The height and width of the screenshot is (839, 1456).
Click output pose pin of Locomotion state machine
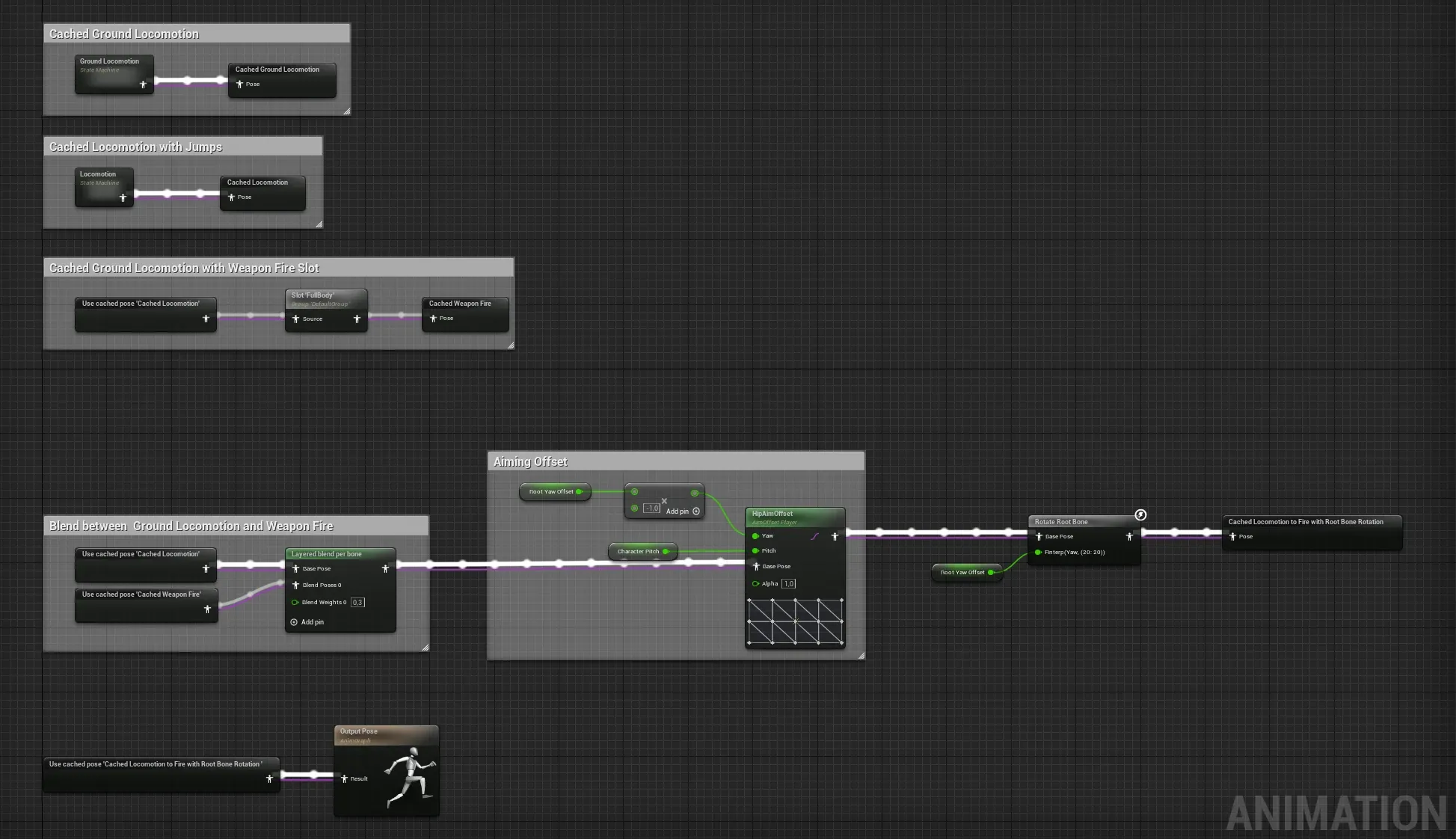click(123, 197)
